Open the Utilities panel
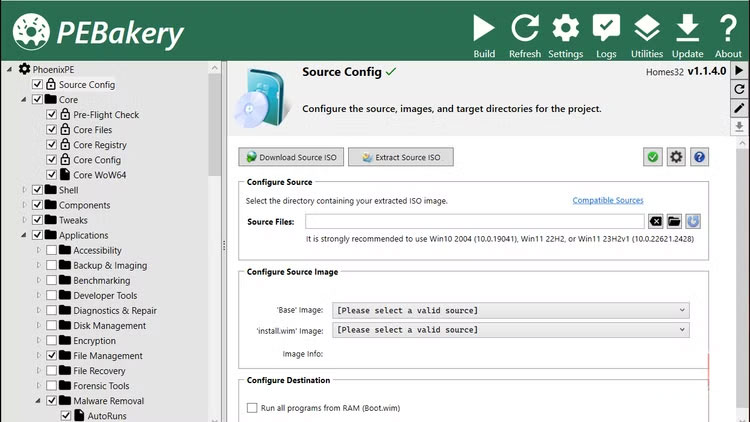The width and height of the screenshot is (750, 422). click(x=647, y=29)
